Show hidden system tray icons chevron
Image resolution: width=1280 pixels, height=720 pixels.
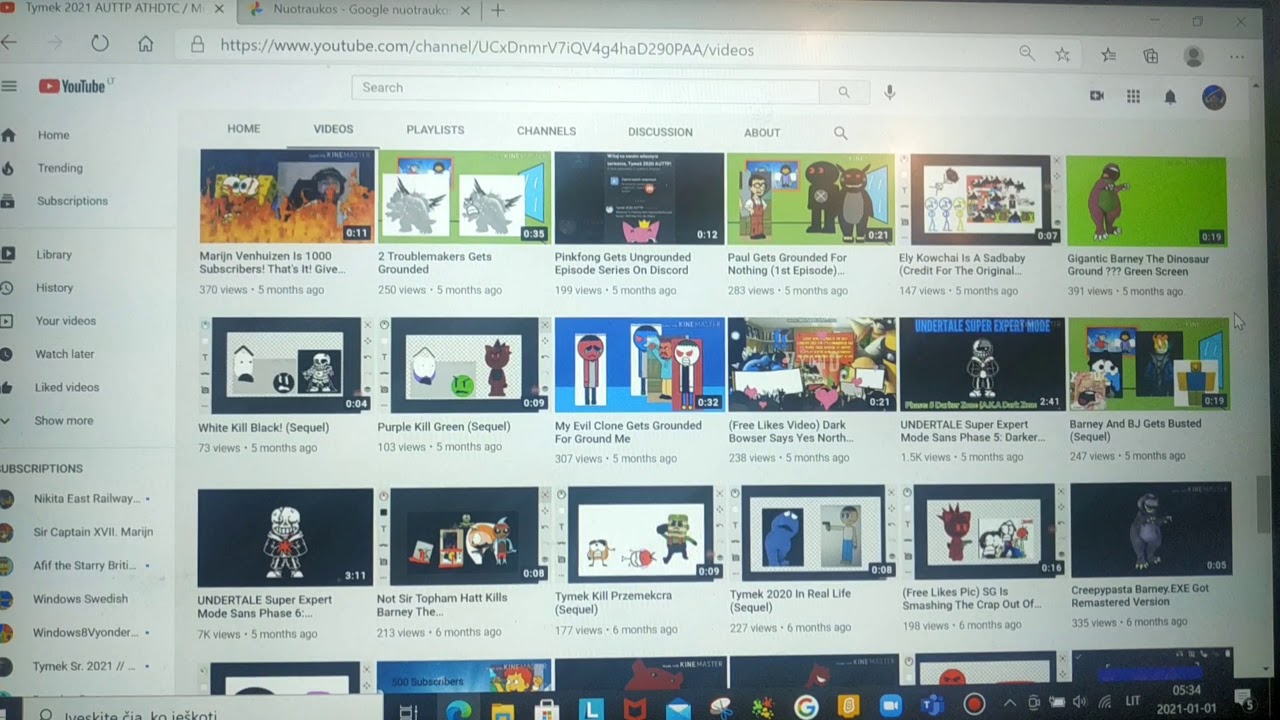pos(1009,703)
